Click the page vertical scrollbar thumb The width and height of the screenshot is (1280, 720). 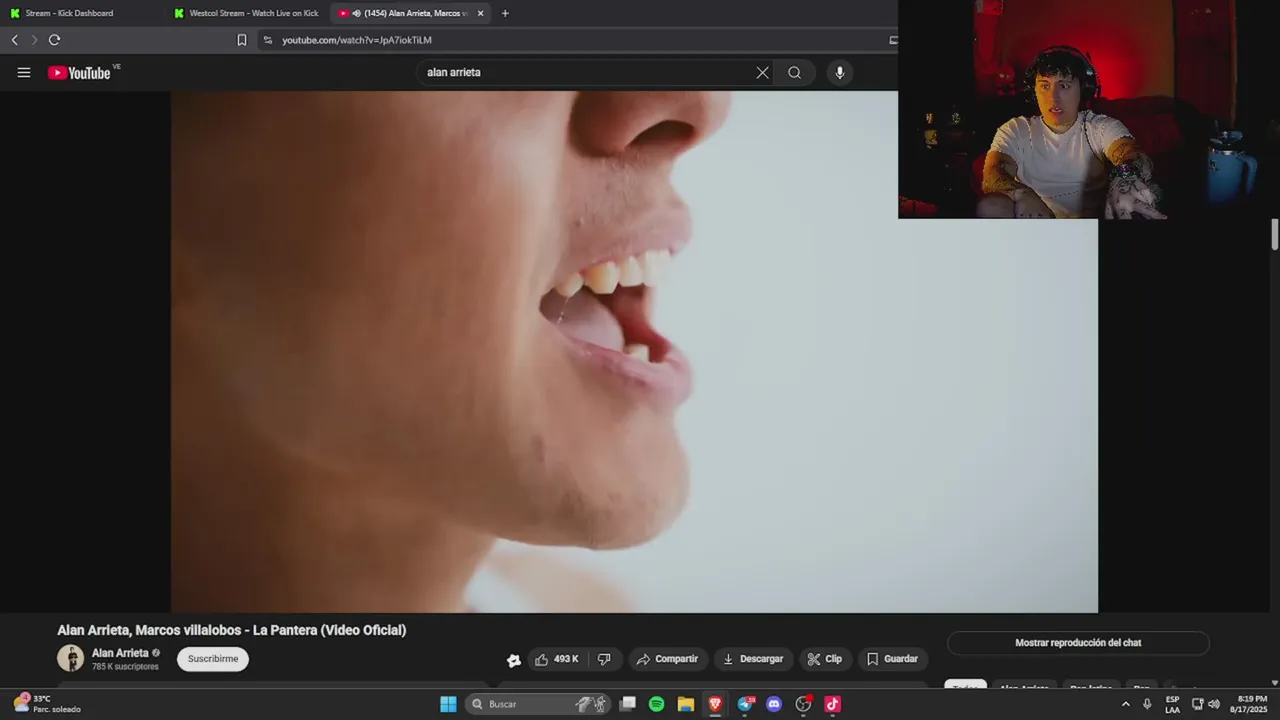[1274, 235]
